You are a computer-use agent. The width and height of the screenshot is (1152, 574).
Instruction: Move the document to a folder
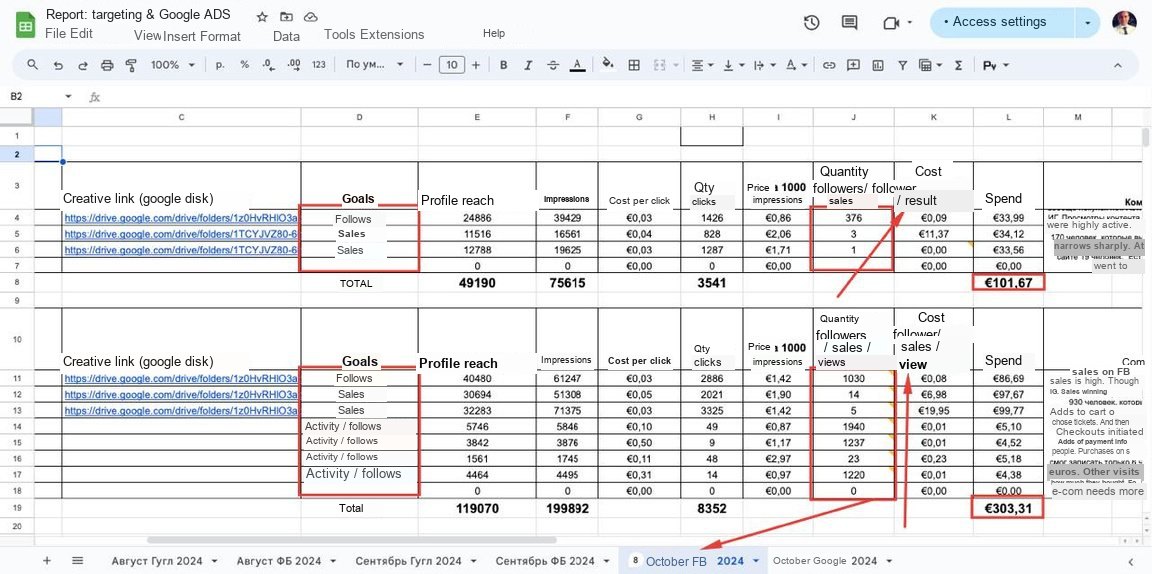tap(287, 17)
